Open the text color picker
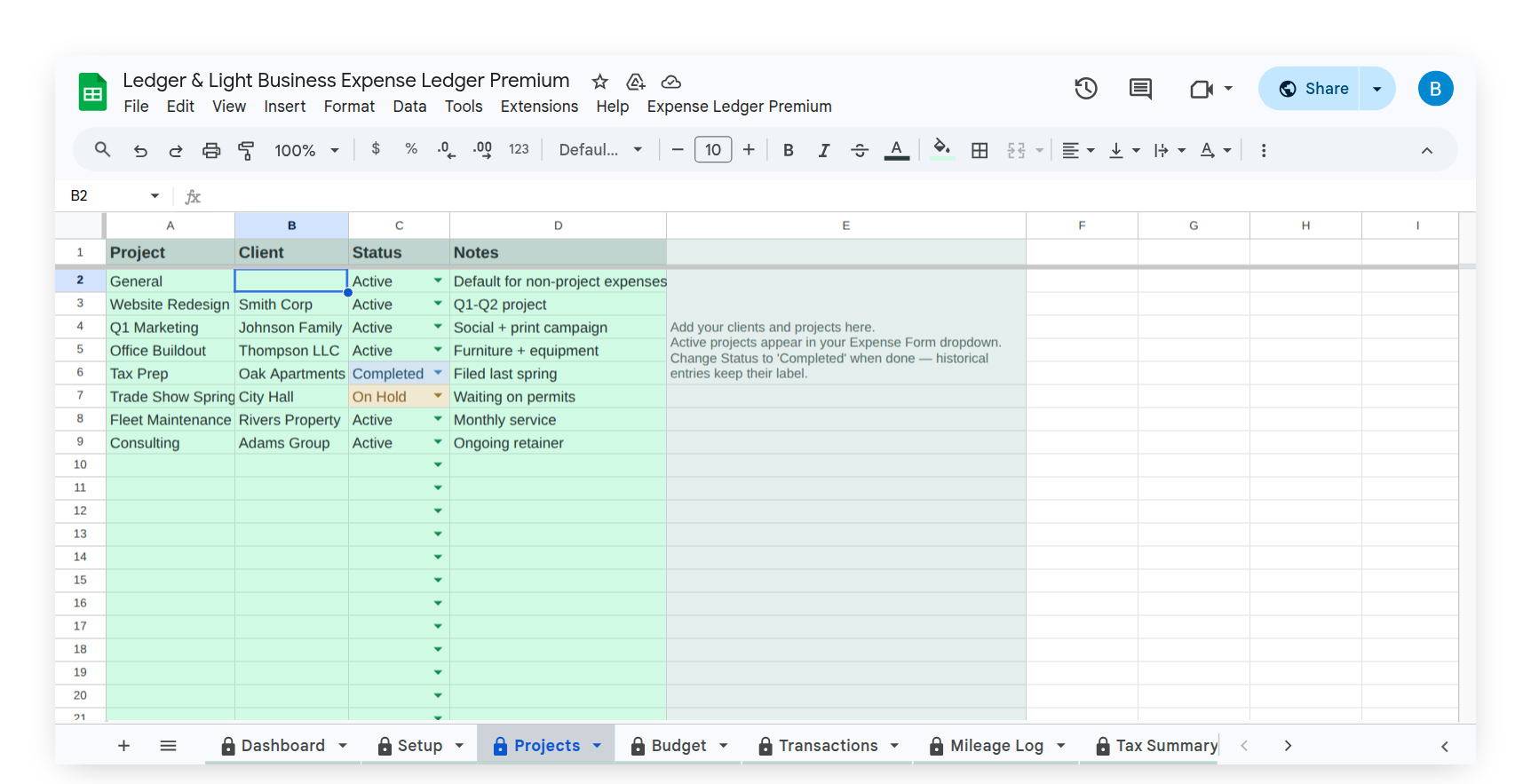This screenshot has height=784, width=1531. click(897, 150)
